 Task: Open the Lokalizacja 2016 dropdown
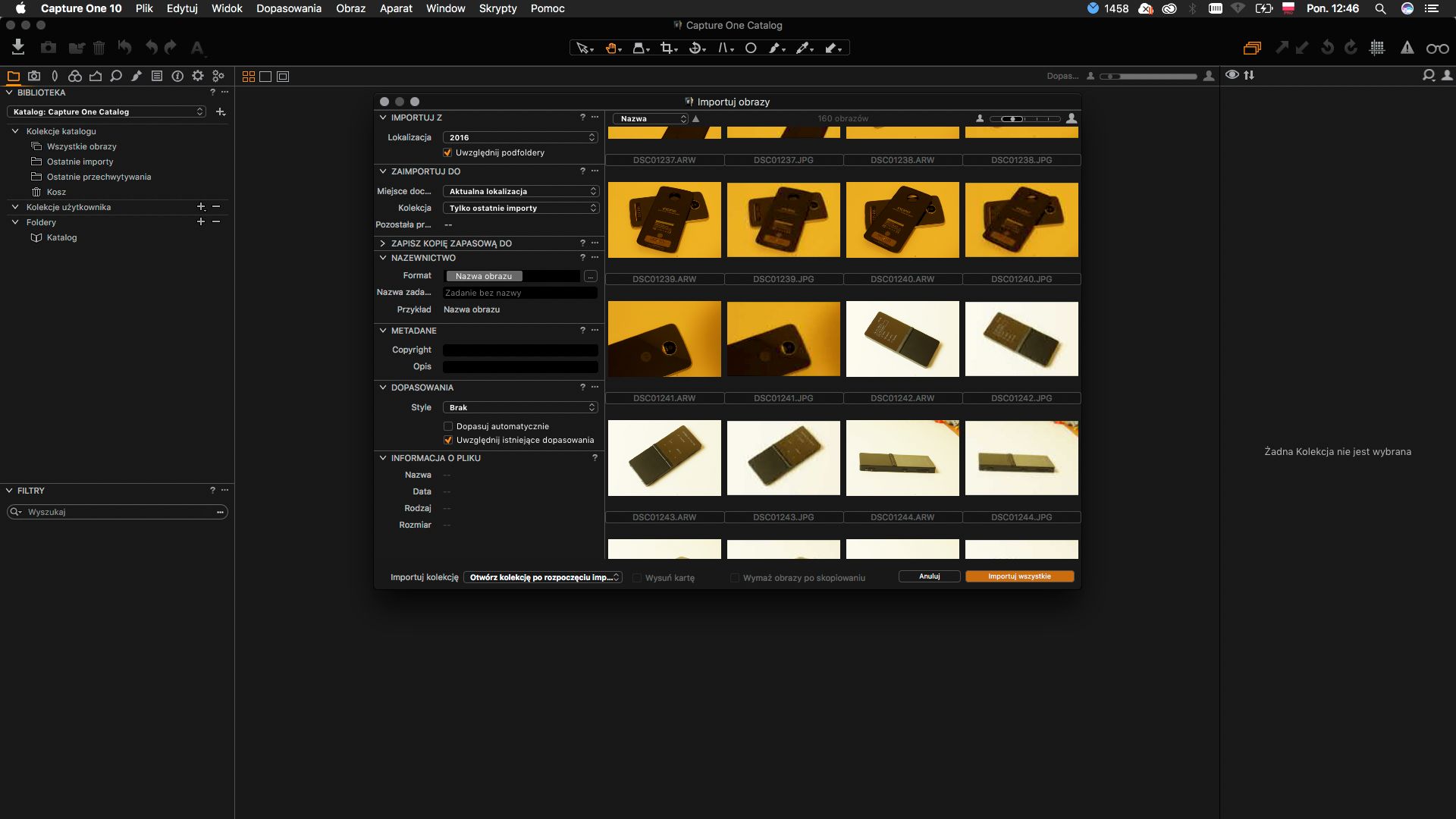(520, 137)
